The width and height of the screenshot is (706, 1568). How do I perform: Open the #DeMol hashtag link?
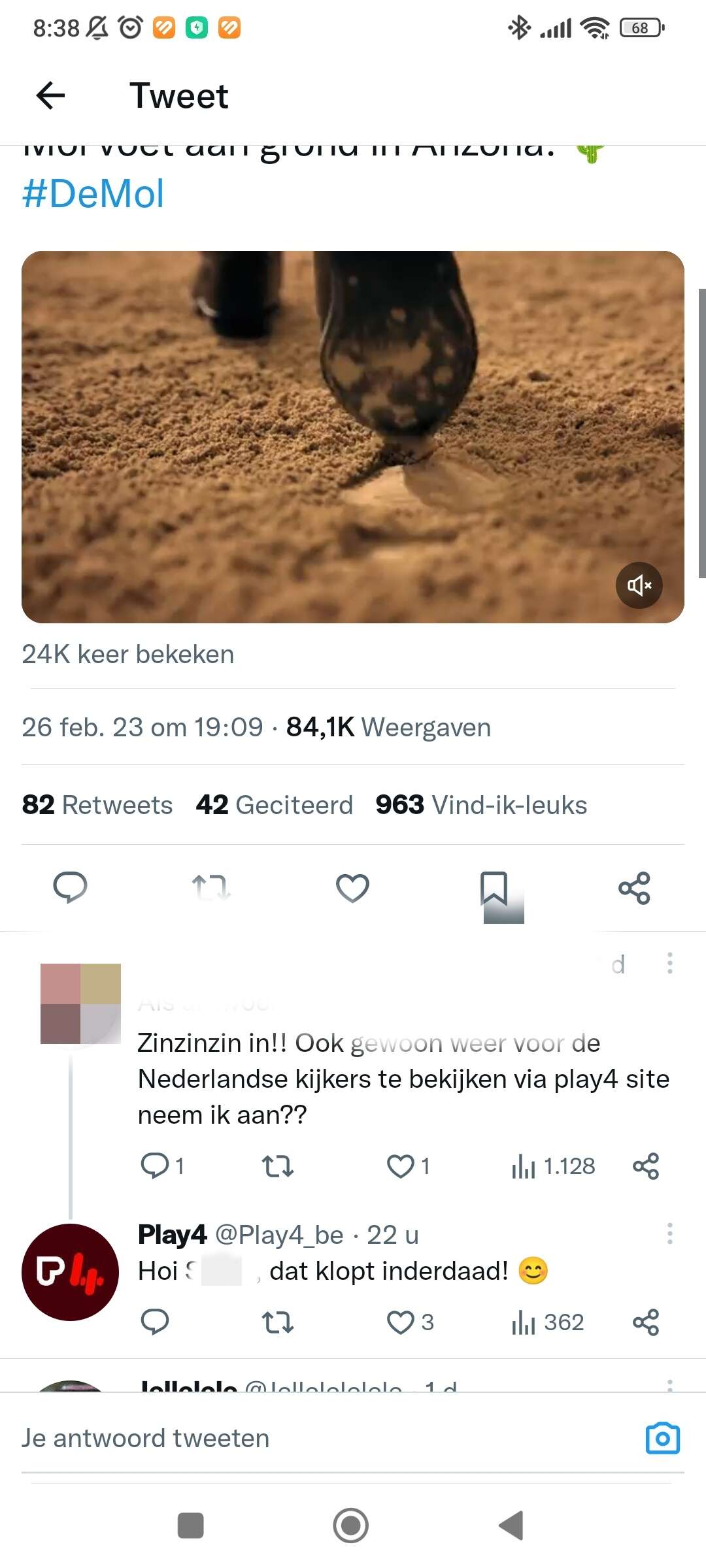click(x=93, y=194)
